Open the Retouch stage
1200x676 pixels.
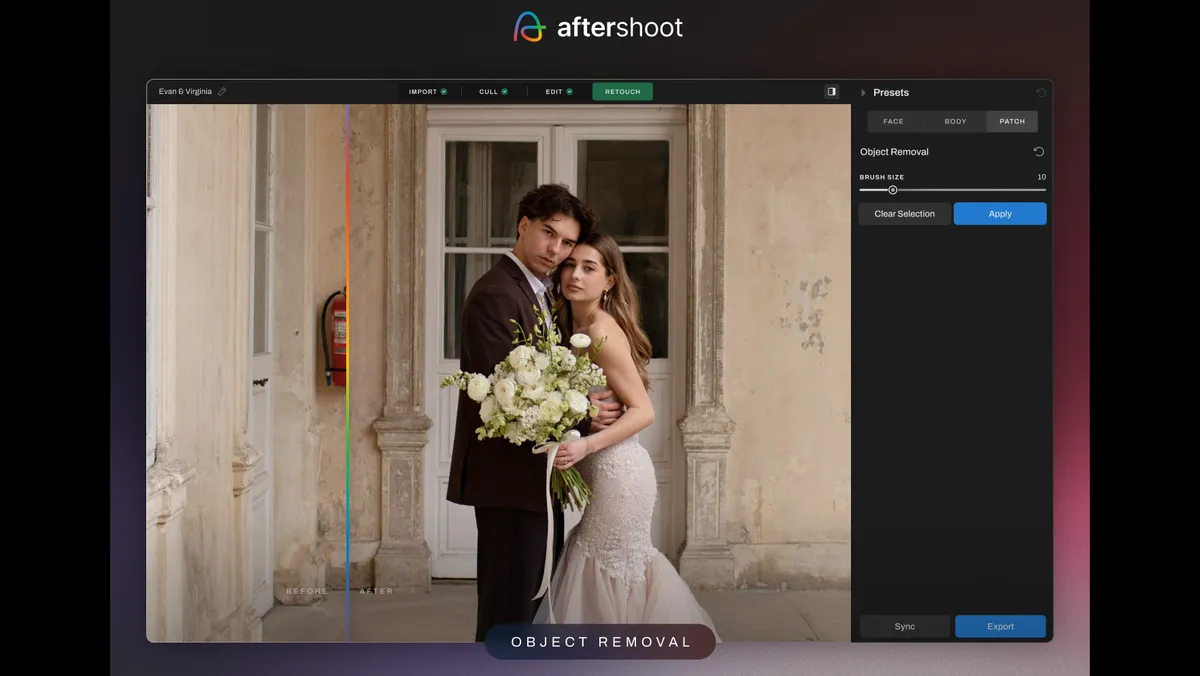point(622,92)
